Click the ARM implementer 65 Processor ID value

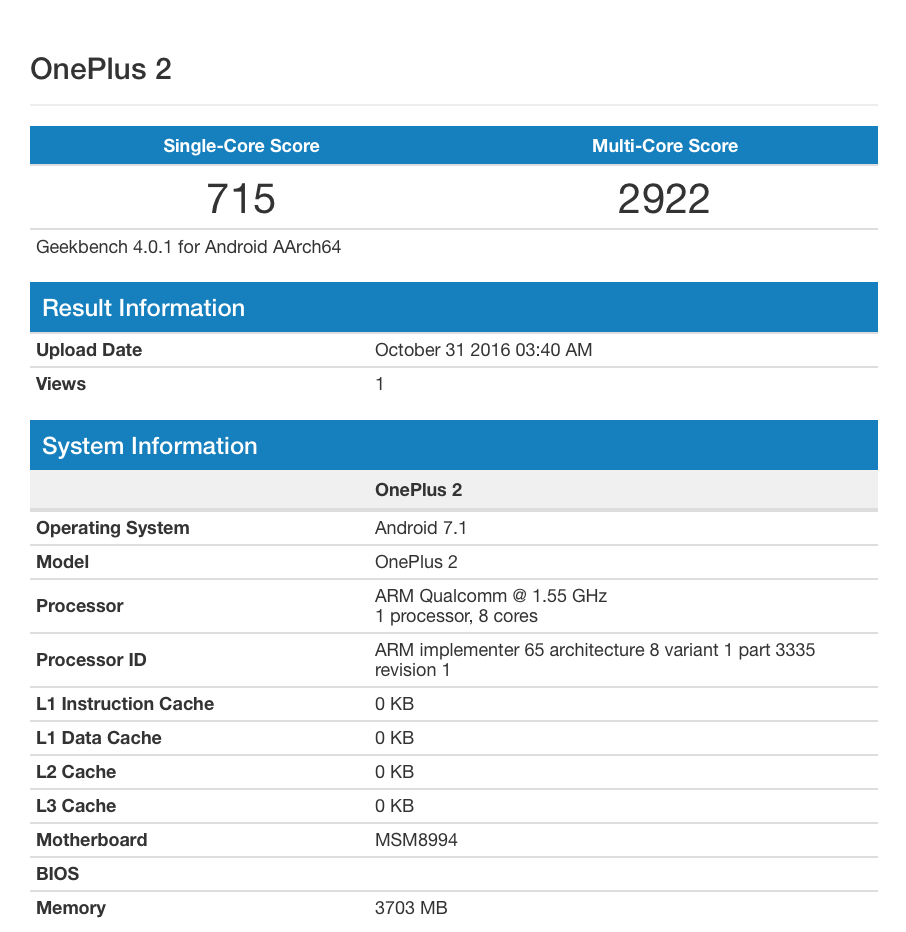click(594, 650)
